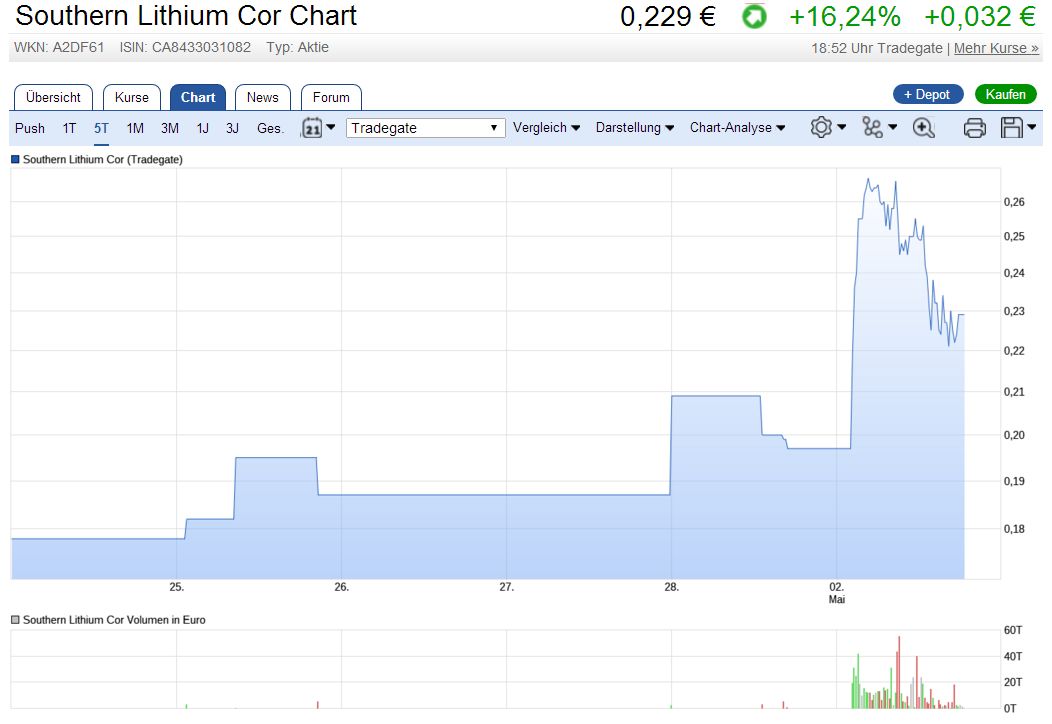This screenshot has height=724, width=1052.
Task: Follow the Mehr Kurse link
Action: pyautogui.click(x=995, y=47)
